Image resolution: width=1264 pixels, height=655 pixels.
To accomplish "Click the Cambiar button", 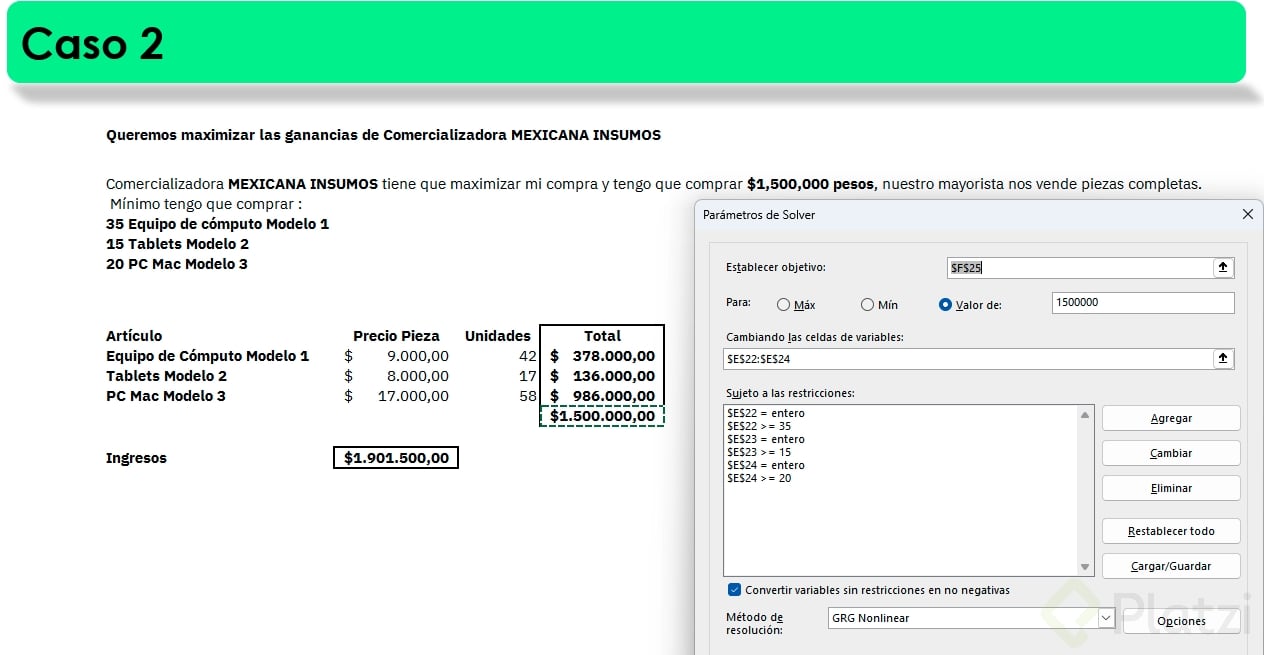I will (x=1171, y=453).
